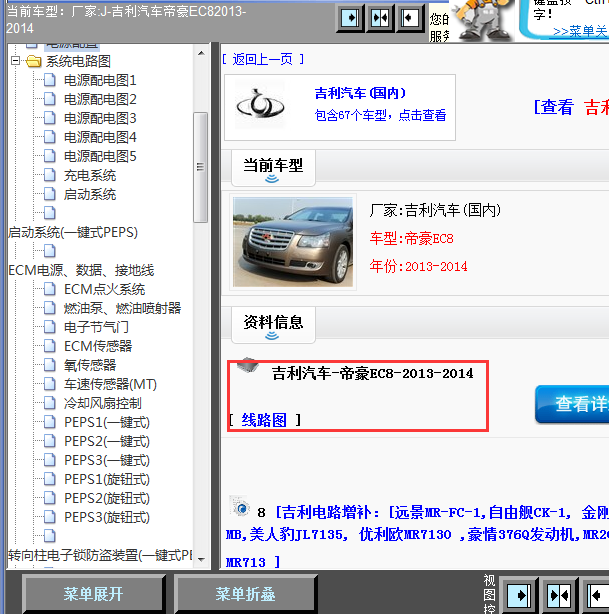
Task: Click 包含67个车型，点击查看 link
Action: pyautogui.click(x=380, y=115)
